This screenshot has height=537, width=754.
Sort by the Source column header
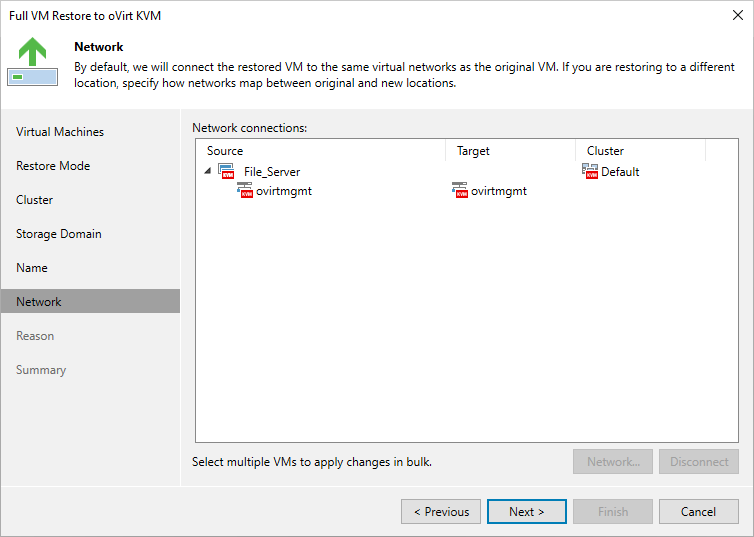[225, 151]
